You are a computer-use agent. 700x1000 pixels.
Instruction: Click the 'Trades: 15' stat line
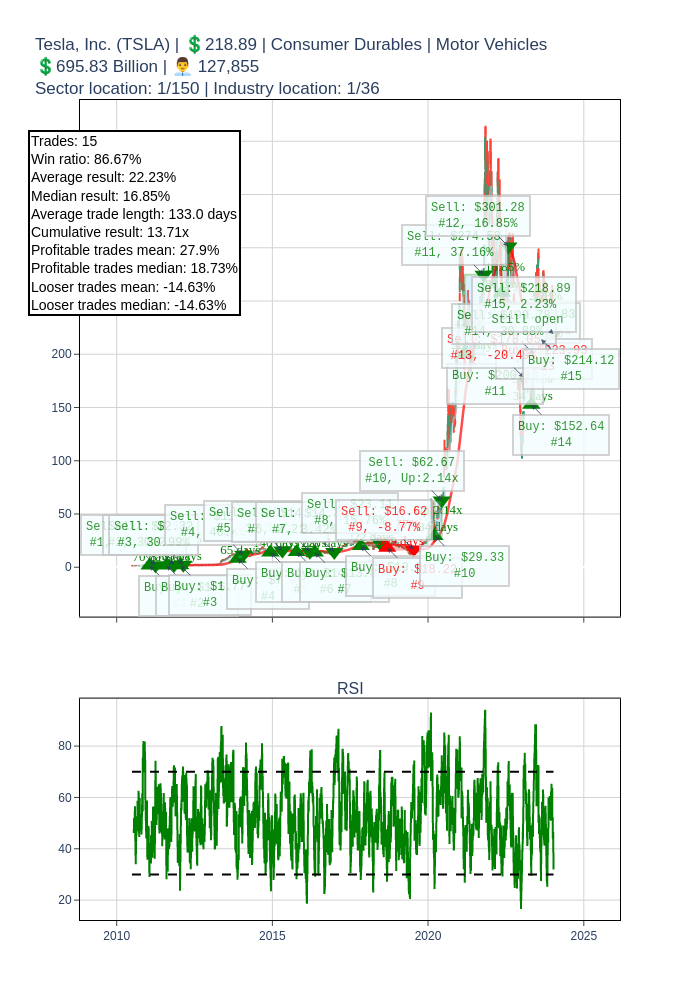point(64,141)
